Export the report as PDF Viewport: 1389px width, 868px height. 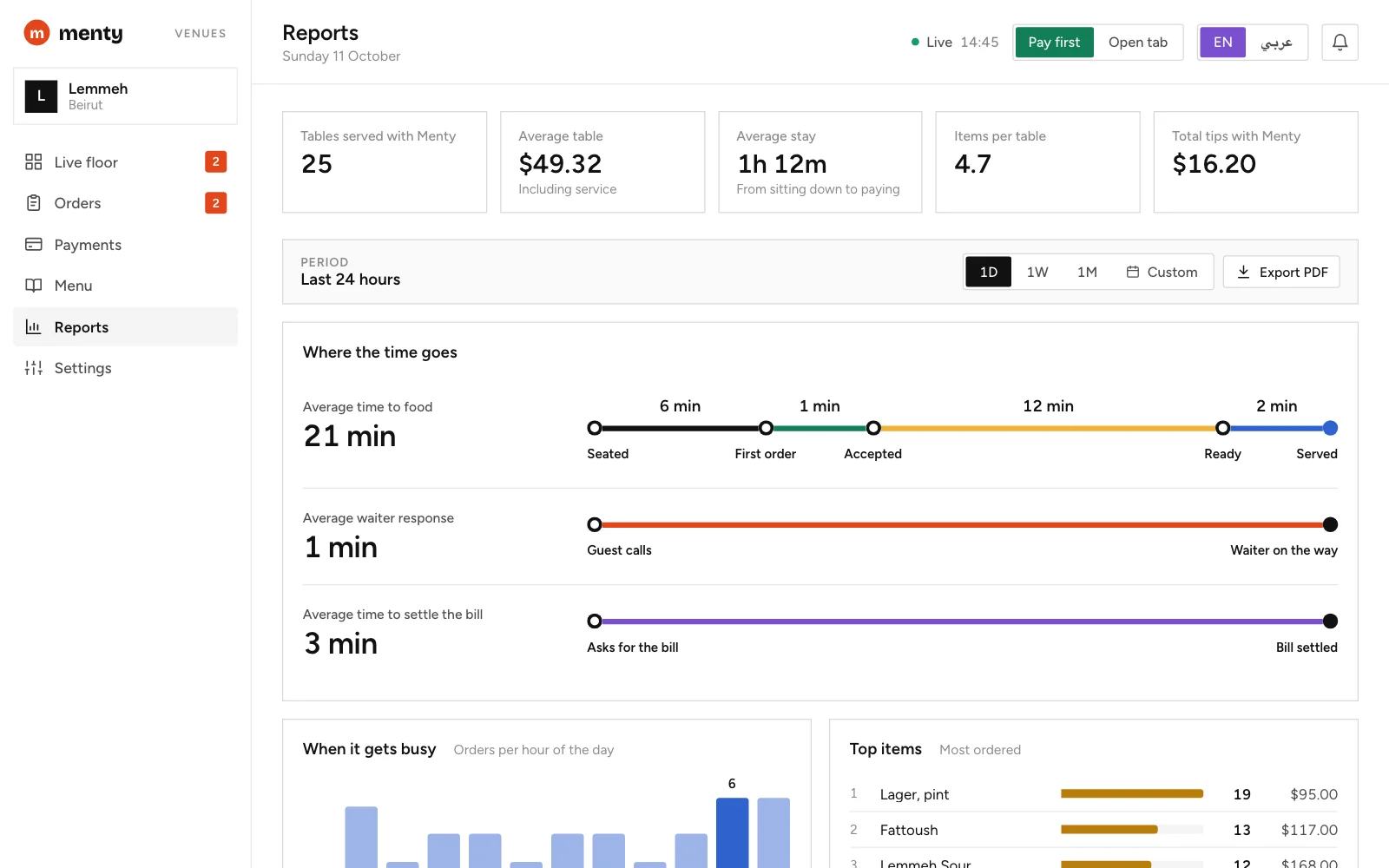(x=1281, y=272)
